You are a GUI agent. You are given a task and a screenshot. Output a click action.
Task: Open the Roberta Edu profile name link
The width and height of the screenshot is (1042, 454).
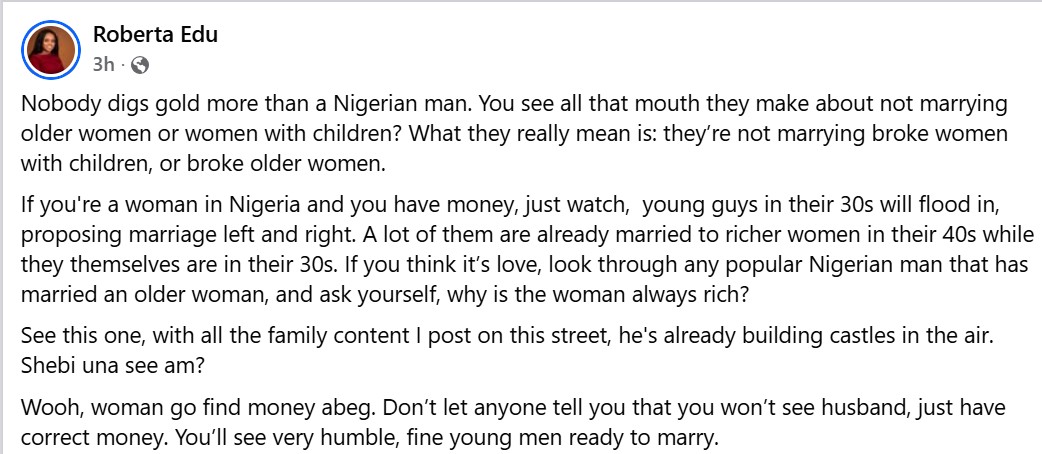coord(155,35)
